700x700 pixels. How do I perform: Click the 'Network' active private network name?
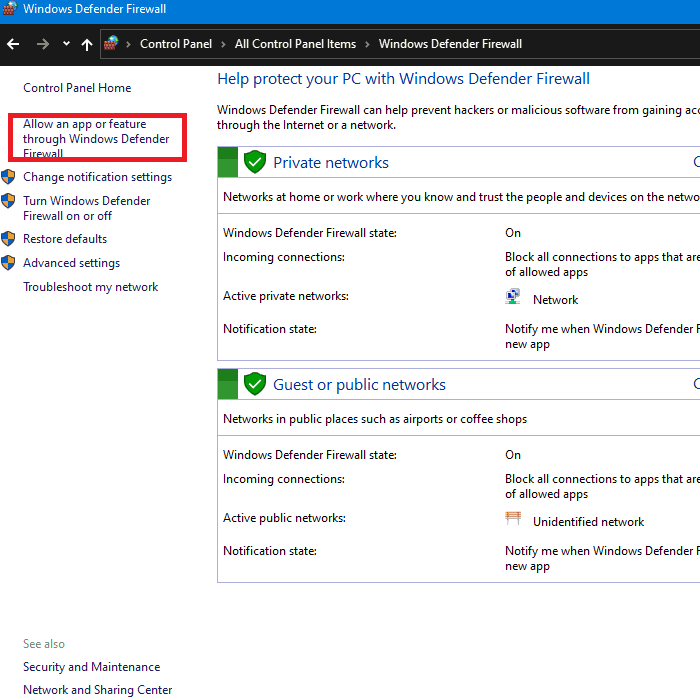point(555,300)
